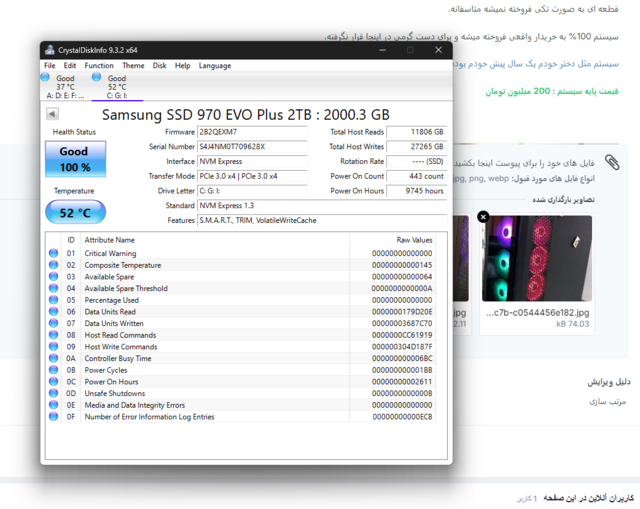Click raw value 0000000179D20E
This screenshot has height=509, width=640.
click(402, 311)
